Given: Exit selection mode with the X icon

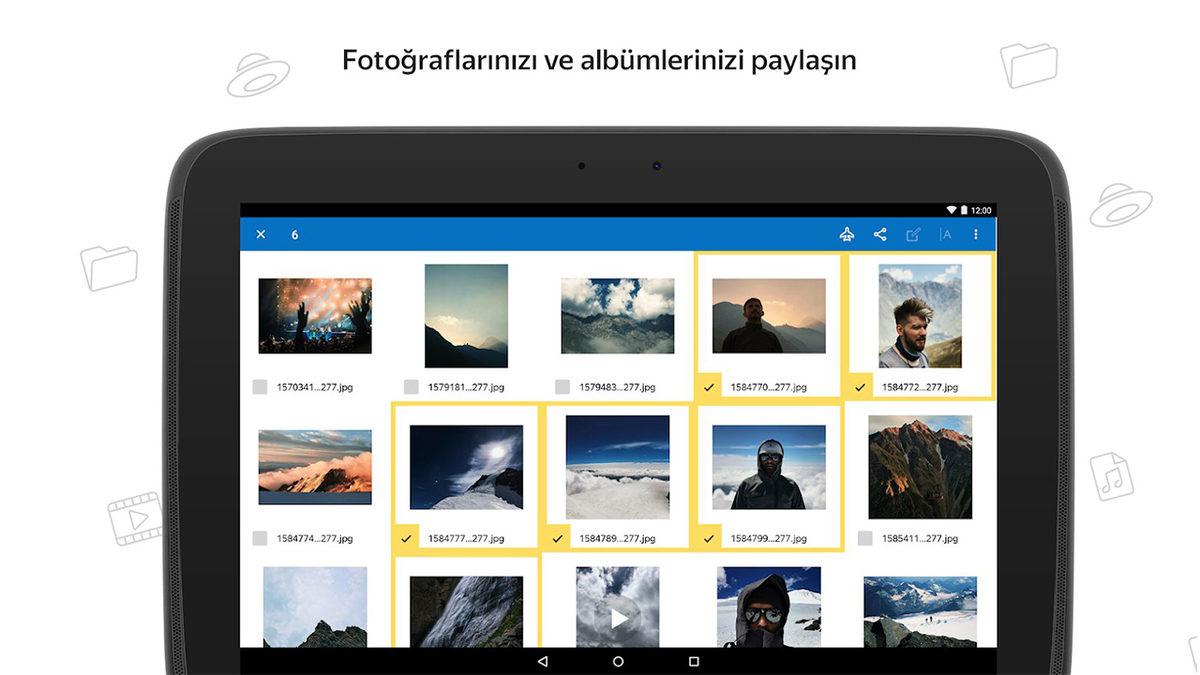Looking at the screenshot, I should click(261, 234).
